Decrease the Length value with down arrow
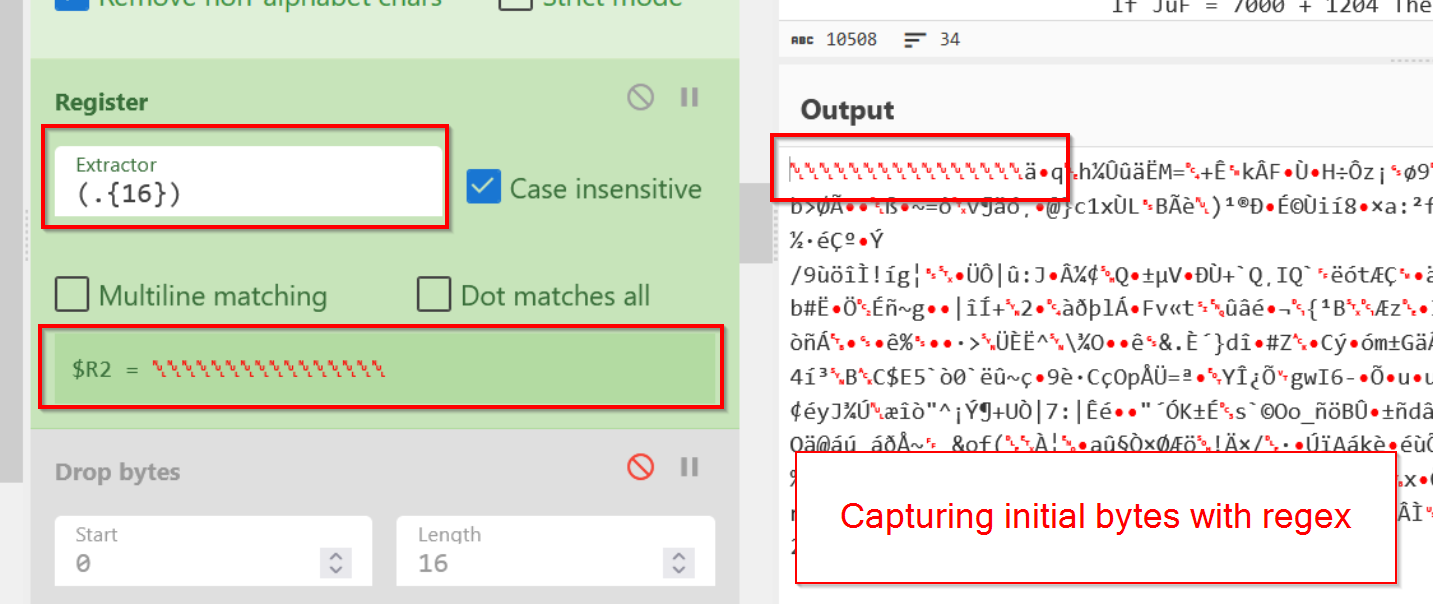 [x=678, y=569]
